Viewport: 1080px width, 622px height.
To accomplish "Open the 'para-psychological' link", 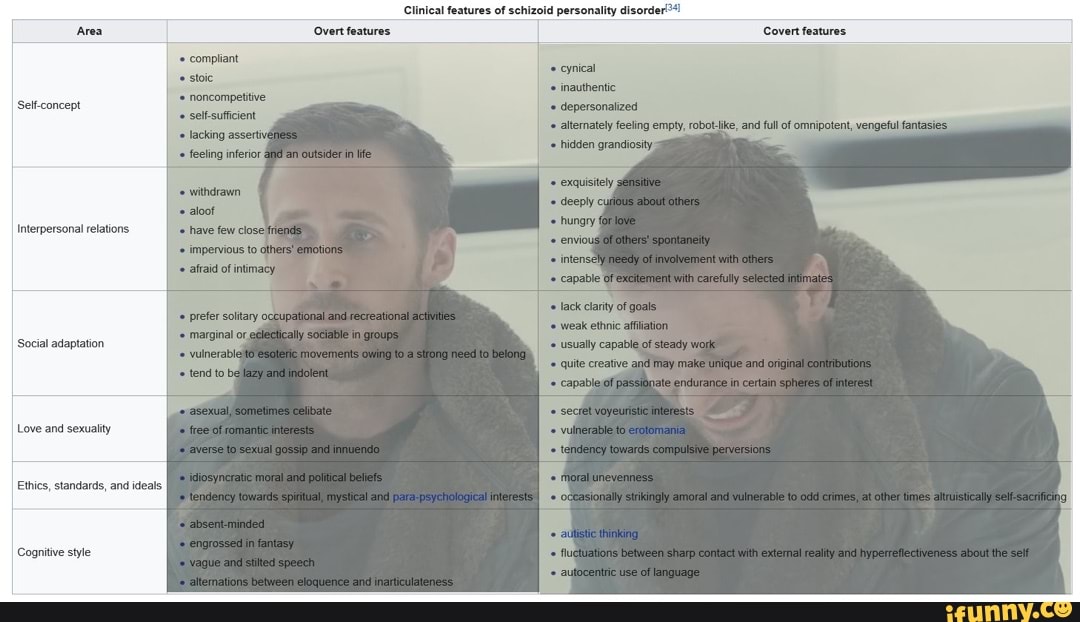I will tap(439, 496).
